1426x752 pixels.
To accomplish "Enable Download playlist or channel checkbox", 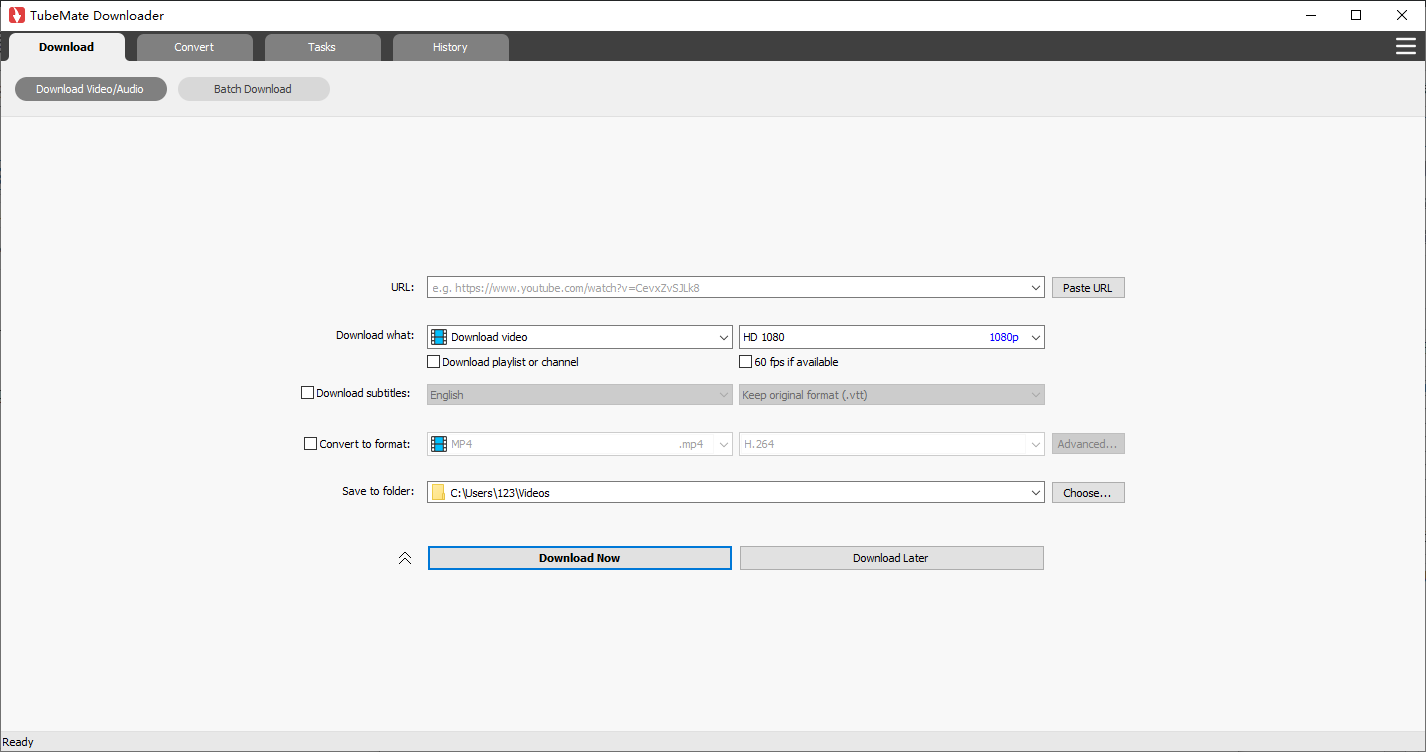I will click(x=434, y=362).
